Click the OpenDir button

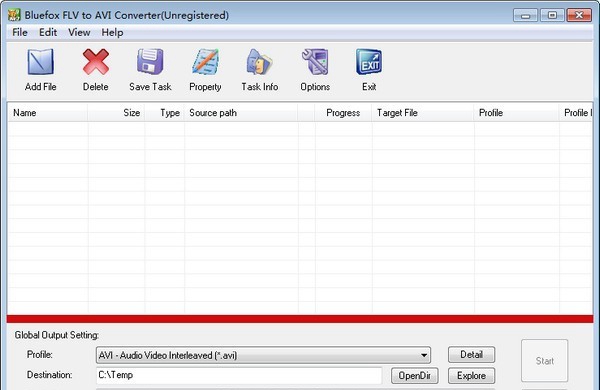coord(415,376)
